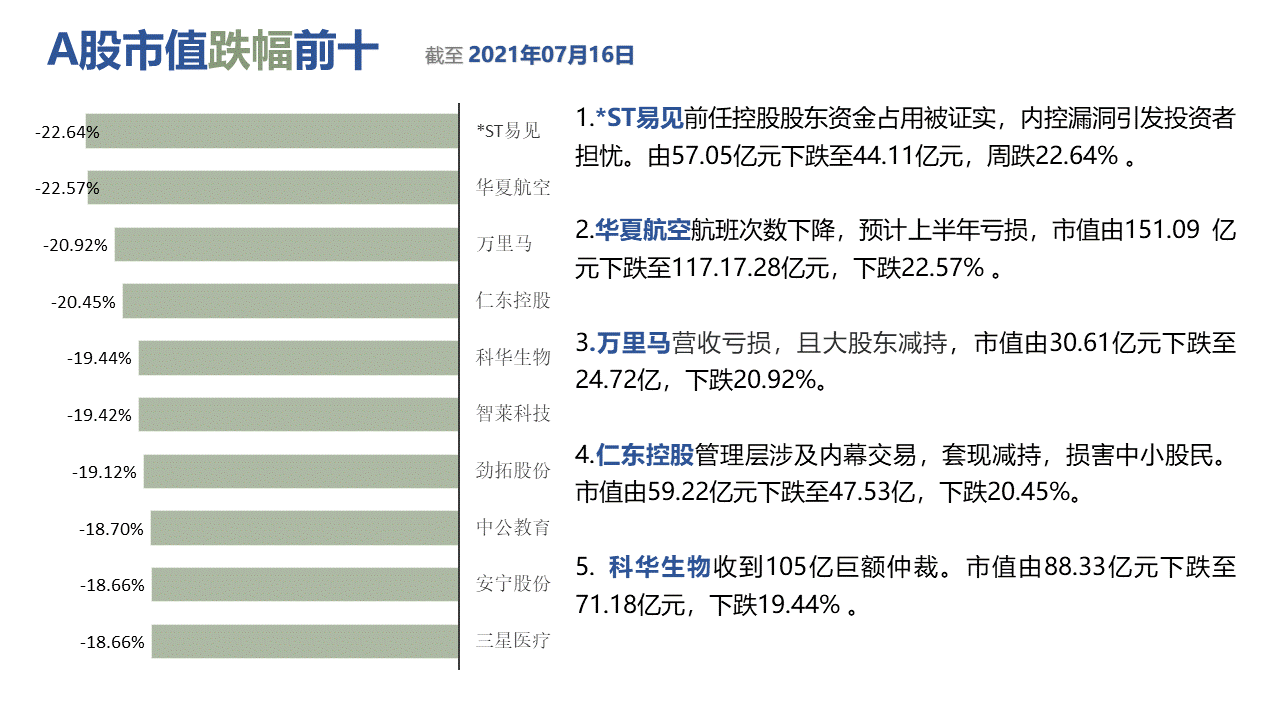Click the text 周跌22.64%
This screenshot has height=720, width=1280.
click(1052, 157)
